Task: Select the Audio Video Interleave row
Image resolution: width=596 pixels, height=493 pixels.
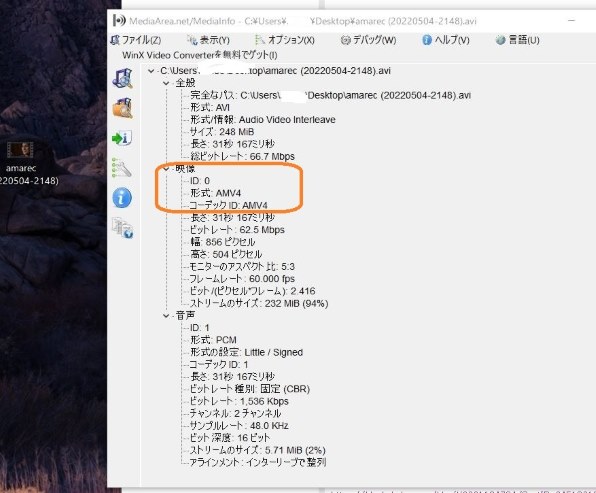Action: coord(263,120)
